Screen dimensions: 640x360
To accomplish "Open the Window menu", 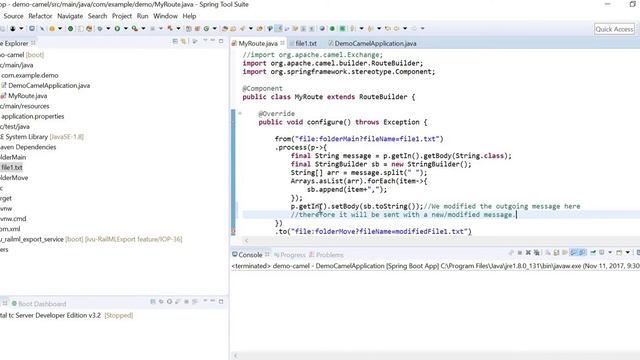I will click(165, 16).
